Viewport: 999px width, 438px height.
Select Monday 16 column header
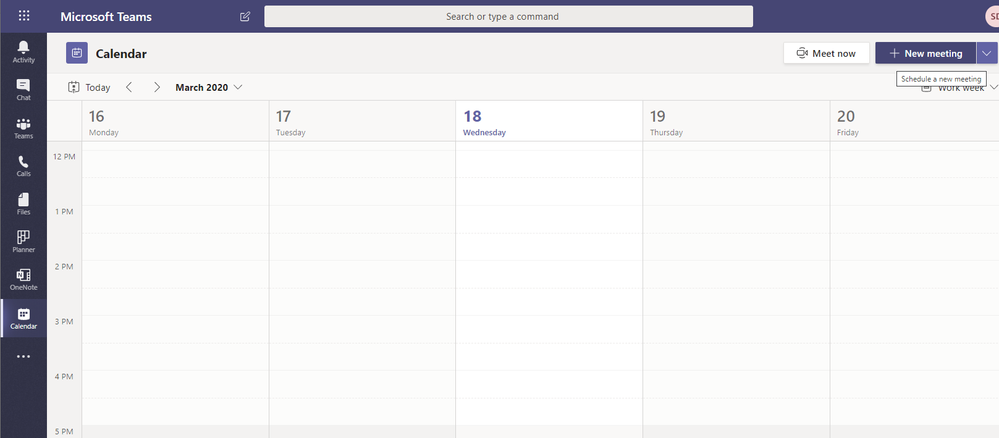(x=175, y=122)
